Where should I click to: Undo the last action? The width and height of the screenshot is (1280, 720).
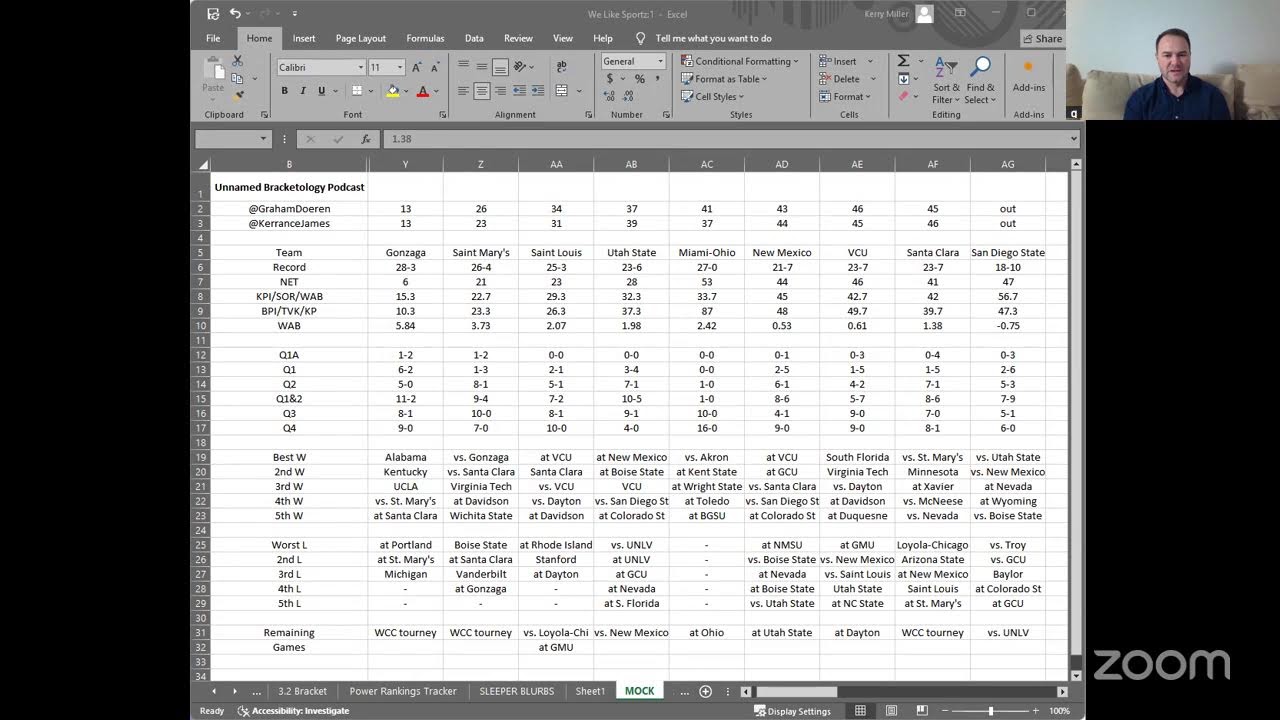pyautogui.click(x=235, y=14)
